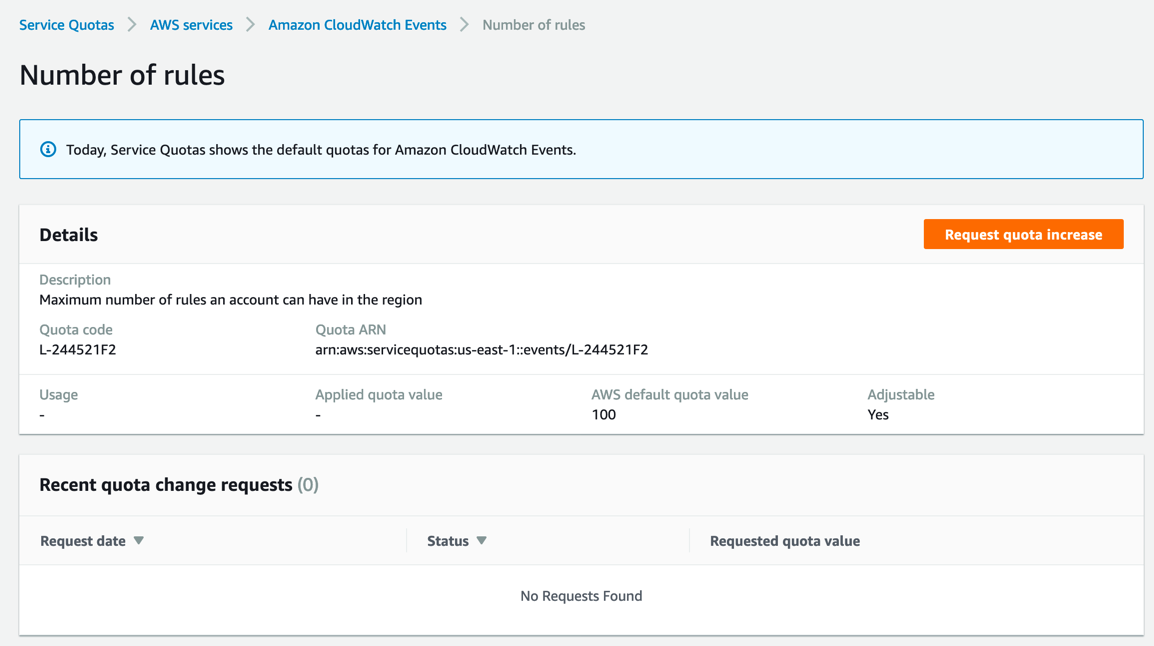1154x646 pixels.
Task: Sort by Status column arrow
Action: point(481,541)
